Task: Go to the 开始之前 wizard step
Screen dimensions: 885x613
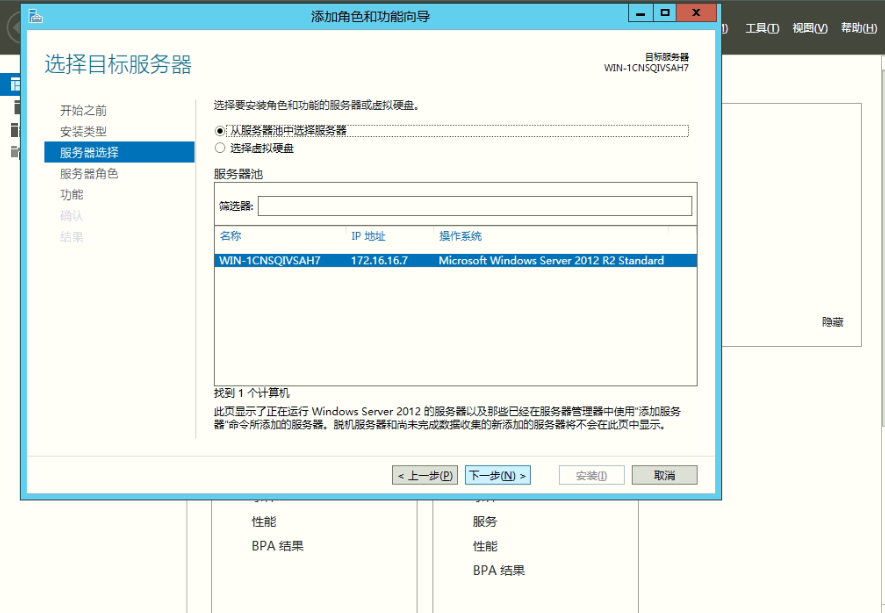Action: tap(84, 110)
